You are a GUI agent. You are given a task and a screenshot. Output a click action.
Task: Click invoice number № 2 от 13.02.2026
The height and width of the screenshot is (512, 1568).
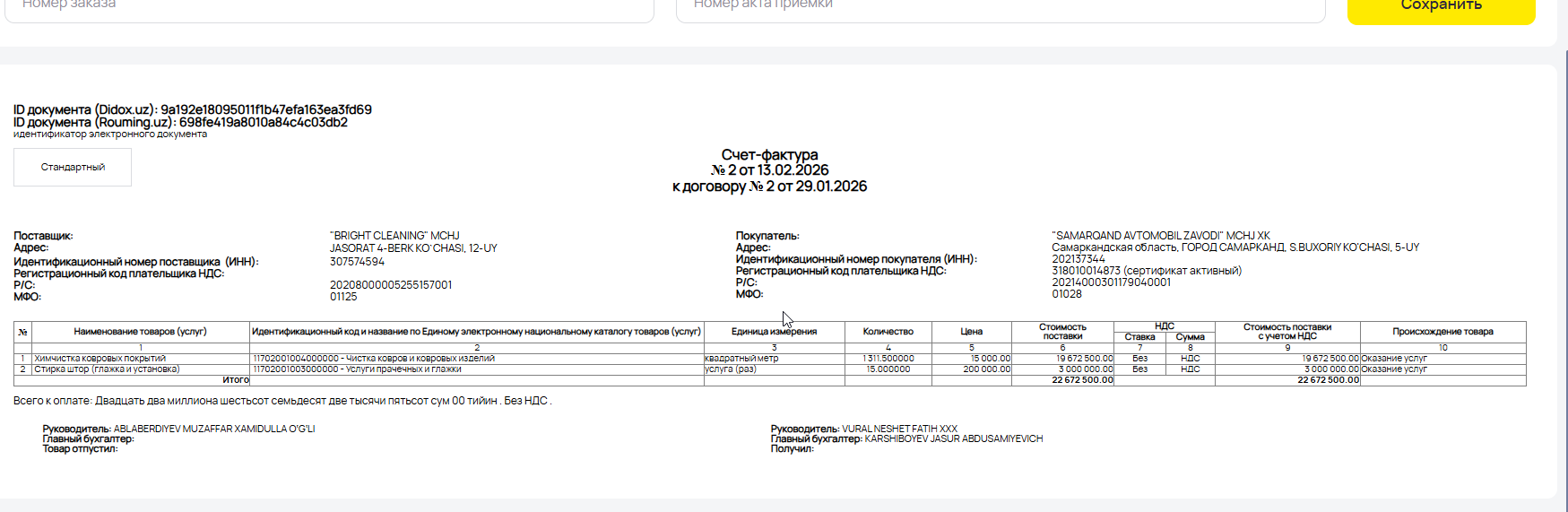(x=769, y=169)
